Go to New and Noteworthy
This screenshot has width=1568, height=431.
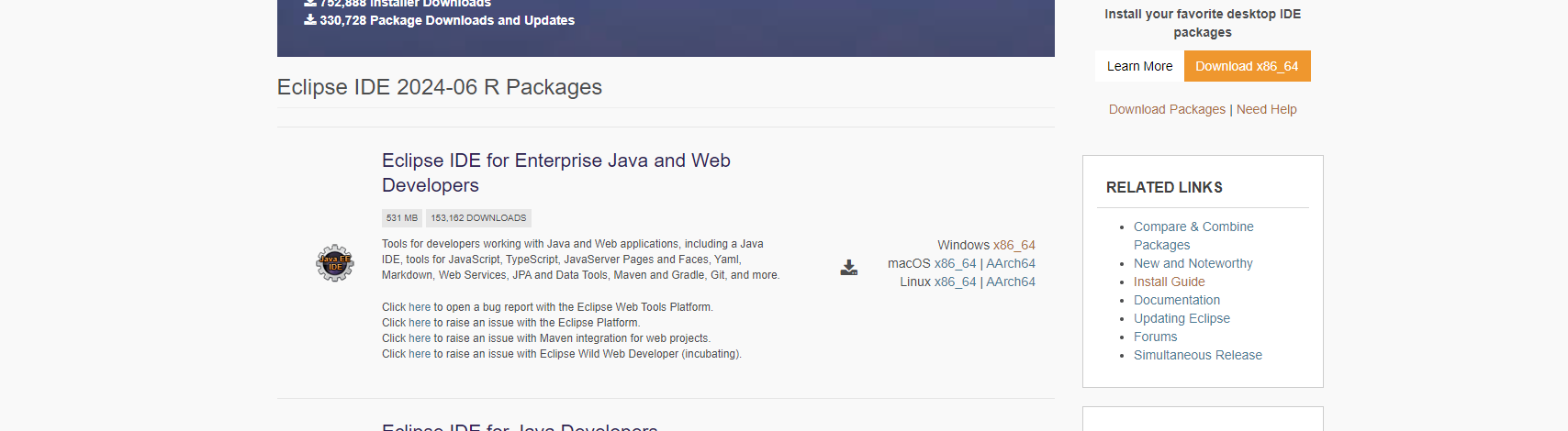click(x=1193, y=263)
